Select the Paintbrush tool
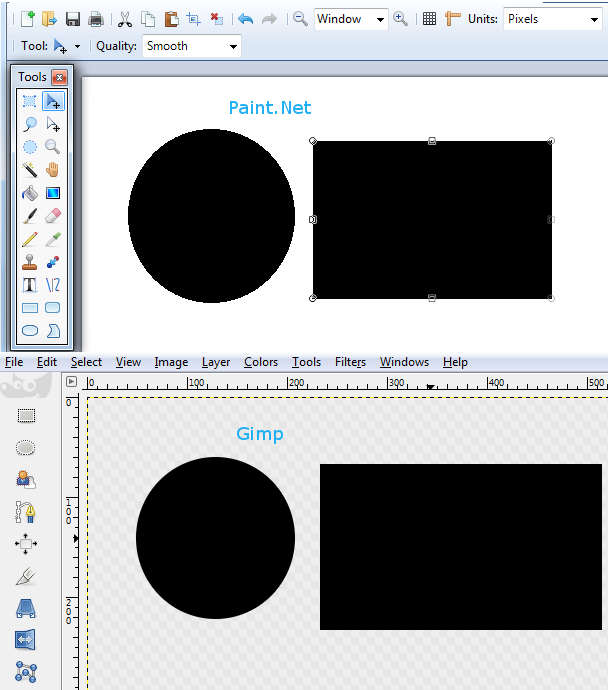This screenshot has width=608, height=690. pyautogui.click(x=30, y=216)
